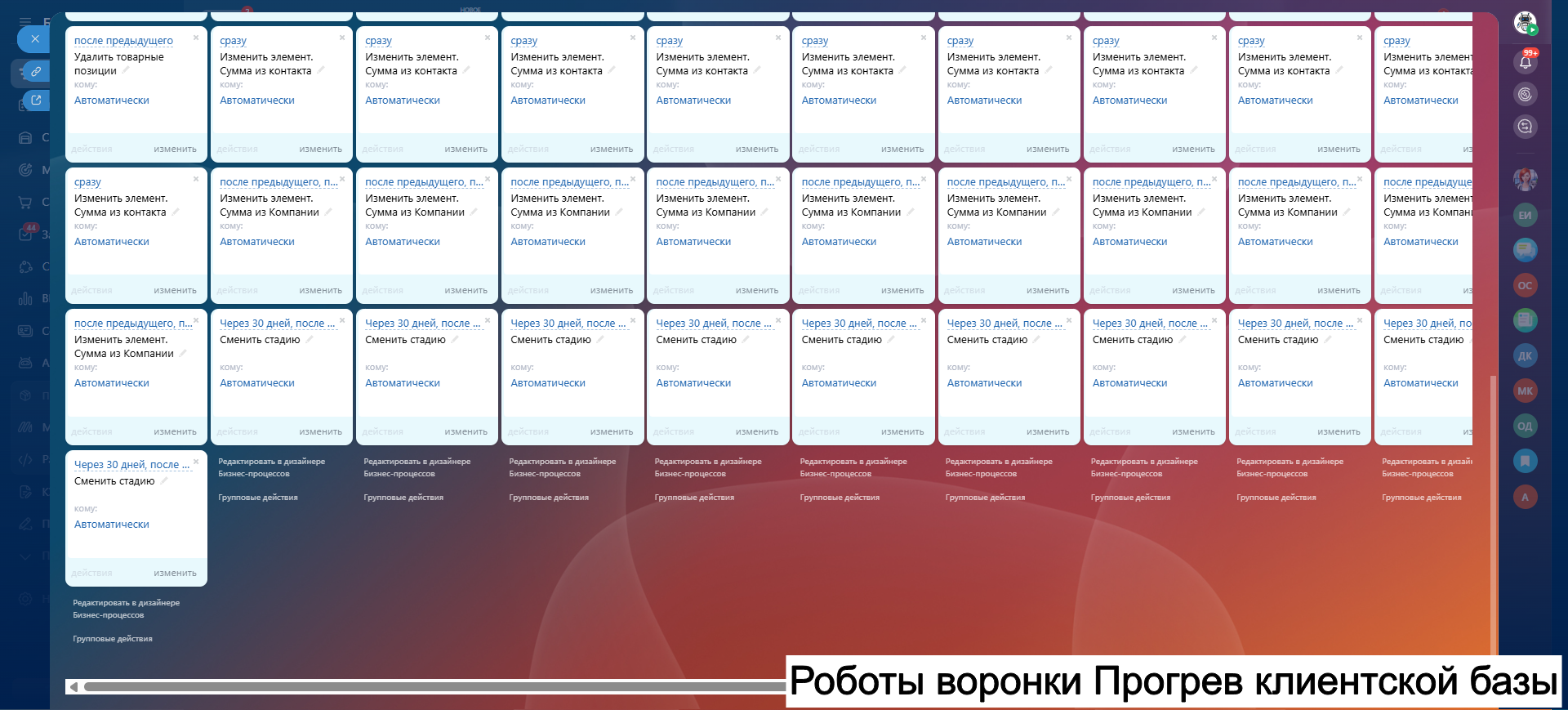Click the ID card icon in the left sidebar
This screenshot has width=1568, height=710.
[x=25, y=330]
